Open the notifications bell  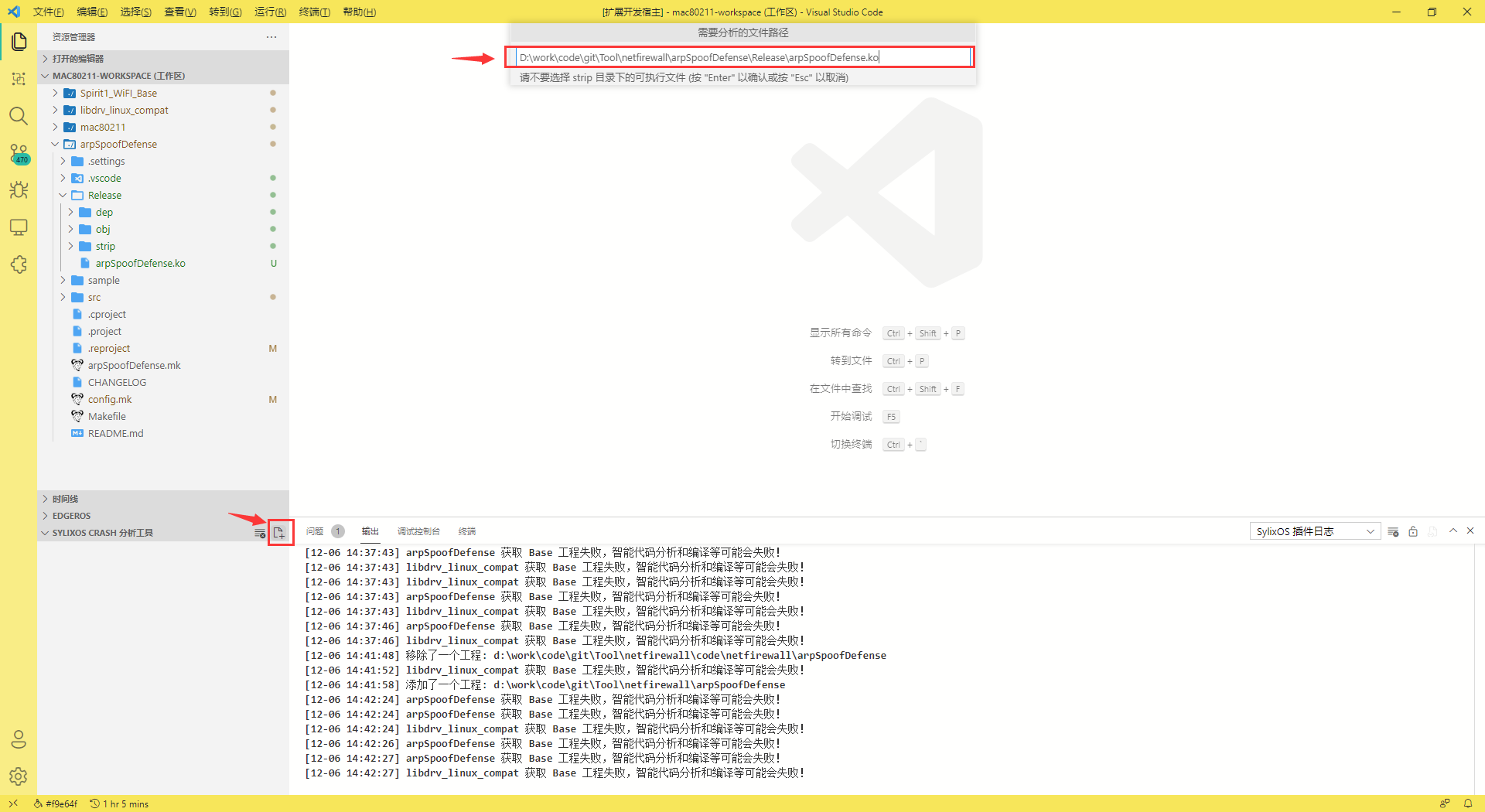1467,803
